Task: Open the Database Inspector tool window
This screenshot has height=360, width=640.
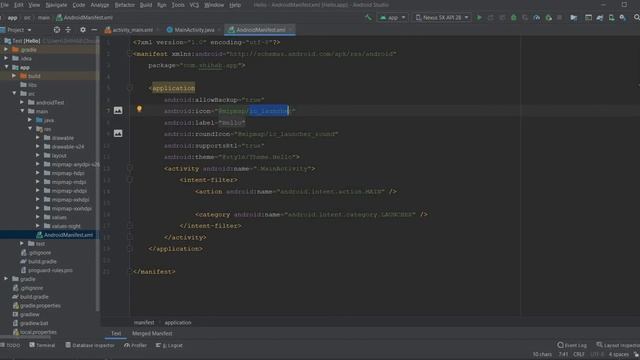Action: pyautogui.click(x=90, y=345)
